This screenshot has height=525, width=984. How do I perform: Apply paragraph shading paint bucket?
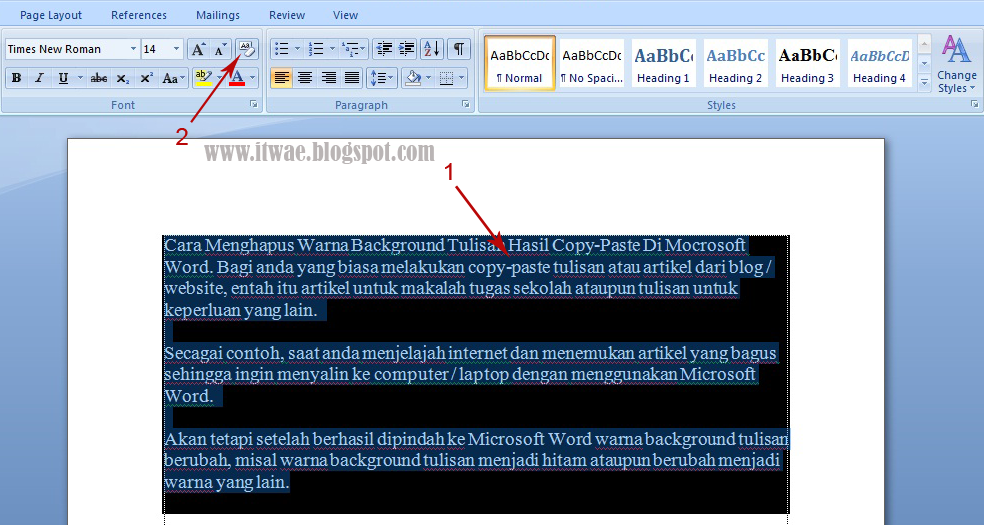pos(413,78)
